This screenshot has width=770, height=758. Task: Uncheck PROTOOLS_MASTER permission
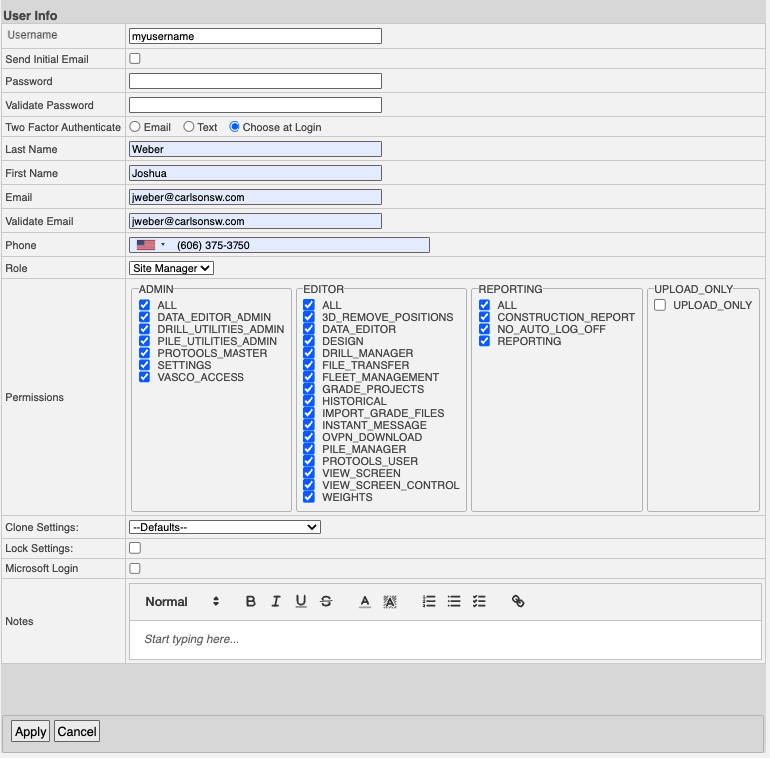[x=144, y=353]
